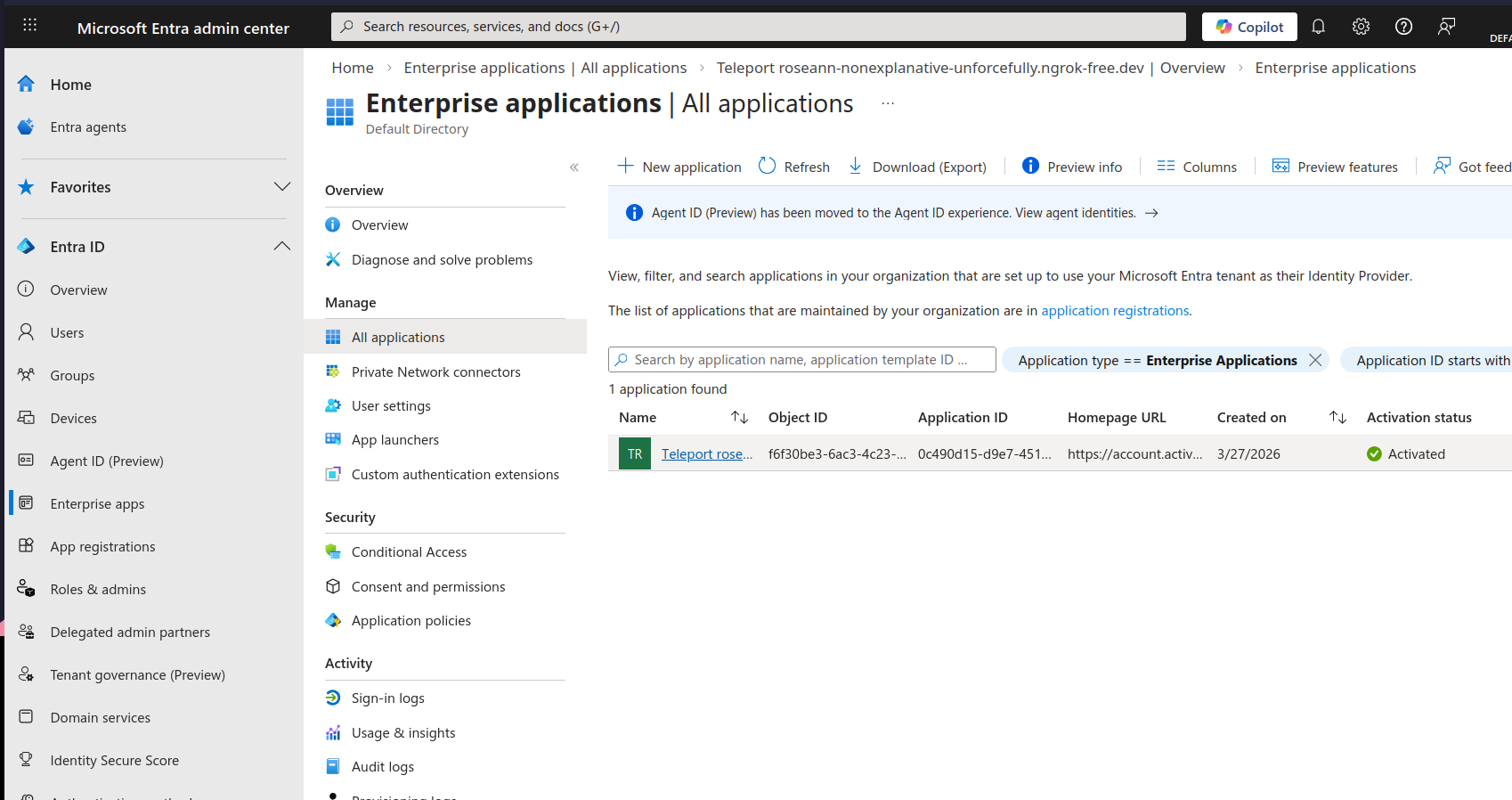Screen dimensions: 1512x800
Task: Click New application in the toolbar
Action: (x=679, y=167)
